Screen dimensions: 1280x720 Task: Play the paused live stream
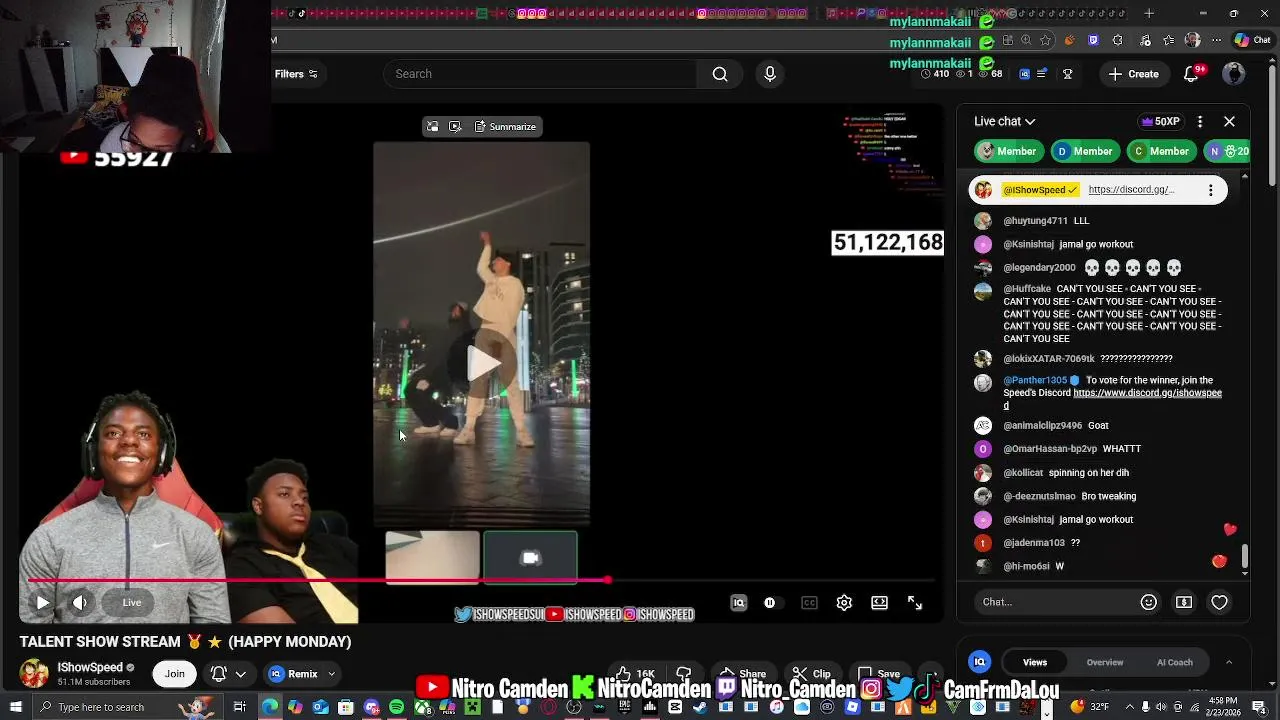pos(42,602)
